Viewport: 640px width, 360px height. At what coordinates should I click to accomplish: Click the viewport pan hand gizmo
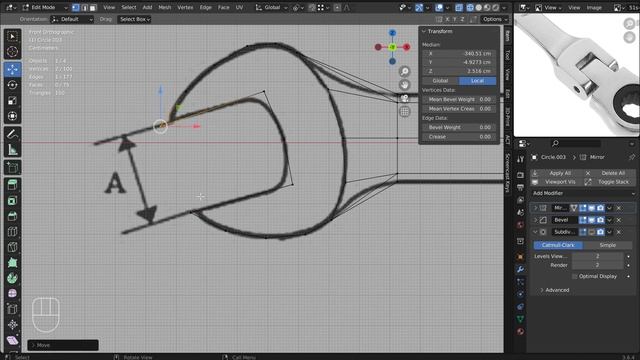[x=404, y=85]
